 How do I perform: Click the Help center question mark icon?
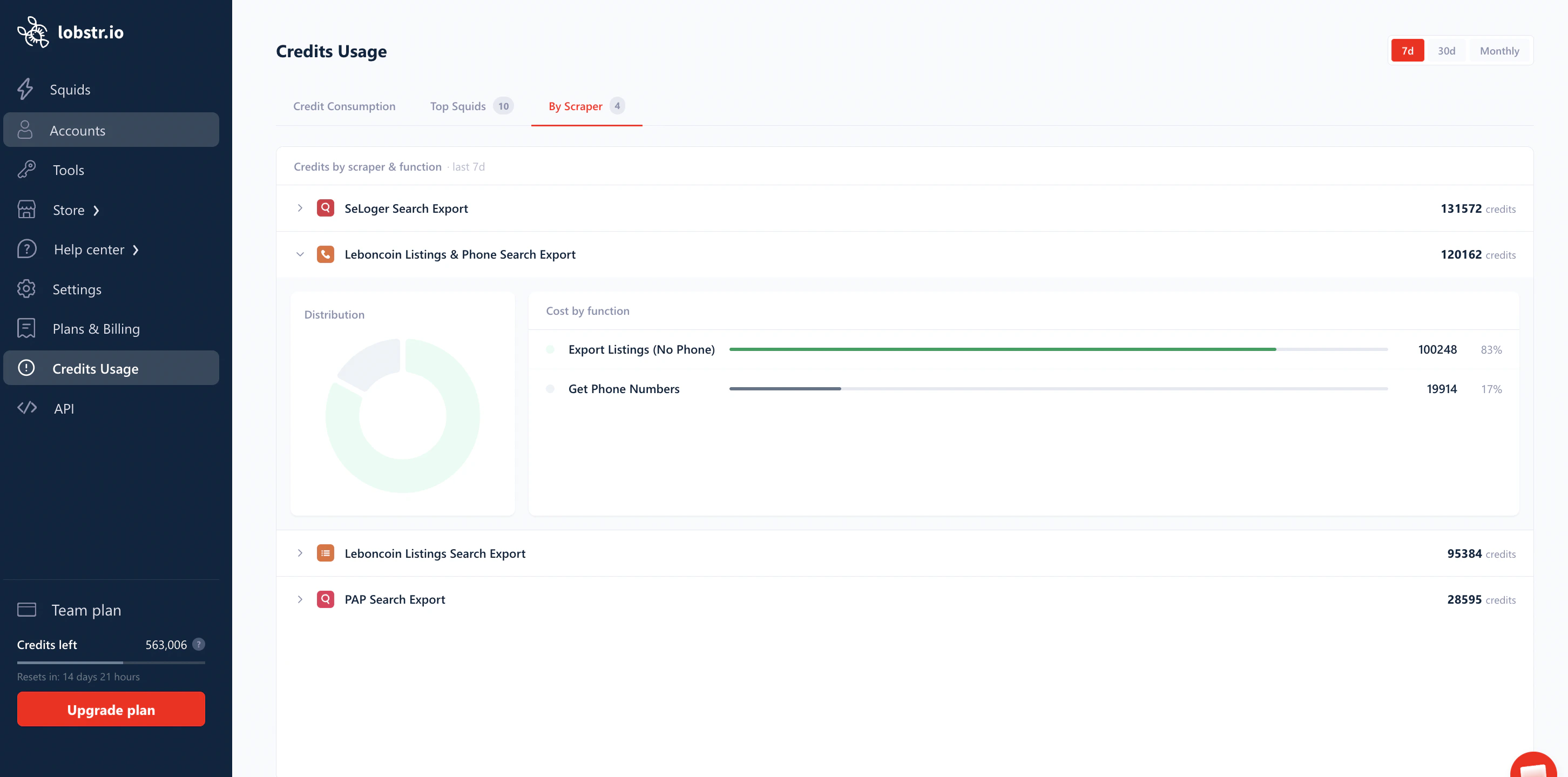point(27,249)
